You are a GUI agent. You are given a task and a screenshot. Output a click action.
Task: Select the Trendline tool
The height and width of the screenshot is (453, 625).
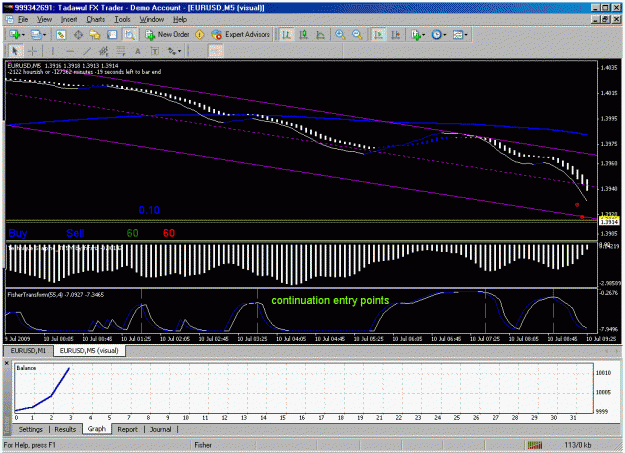tap(87, 51)
